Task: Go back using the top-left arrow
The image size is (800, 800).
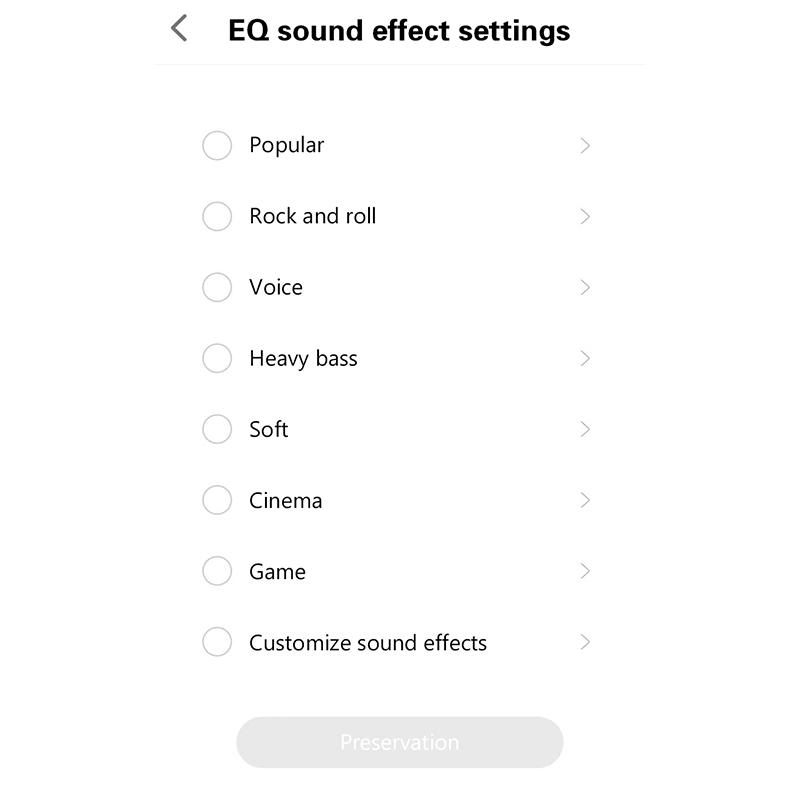Action: click(x=180, y=29)
